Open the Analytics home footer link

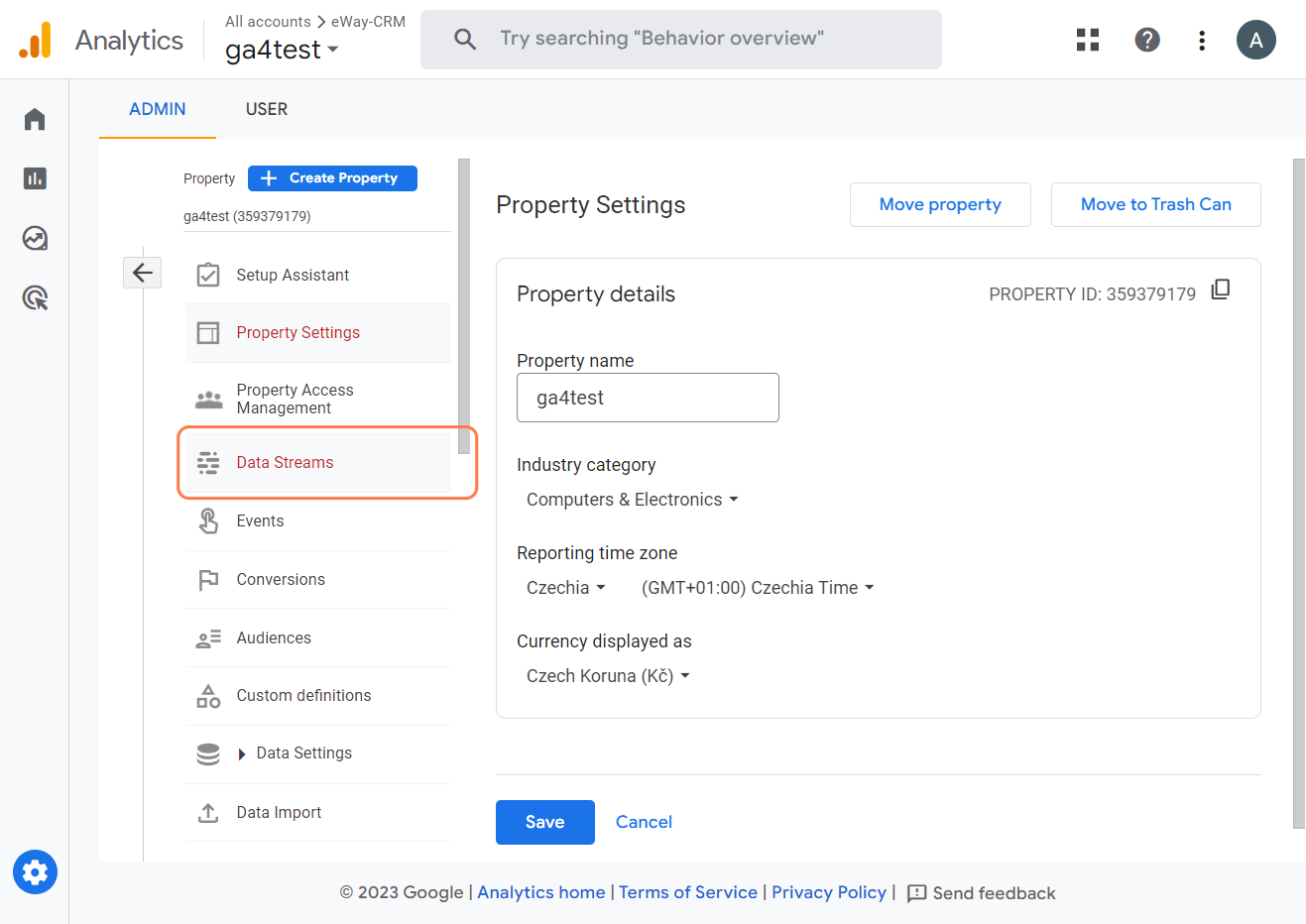click(x=541, y=892)
